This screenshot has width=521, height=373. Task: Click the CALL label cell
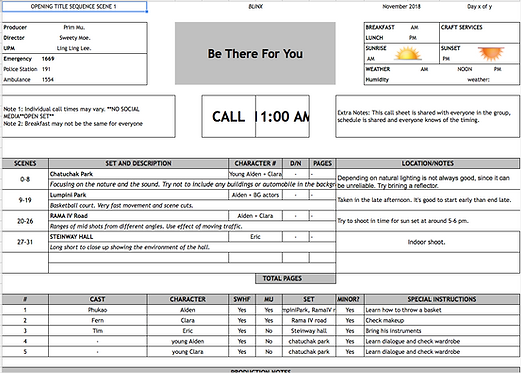(x=229, y=116)
